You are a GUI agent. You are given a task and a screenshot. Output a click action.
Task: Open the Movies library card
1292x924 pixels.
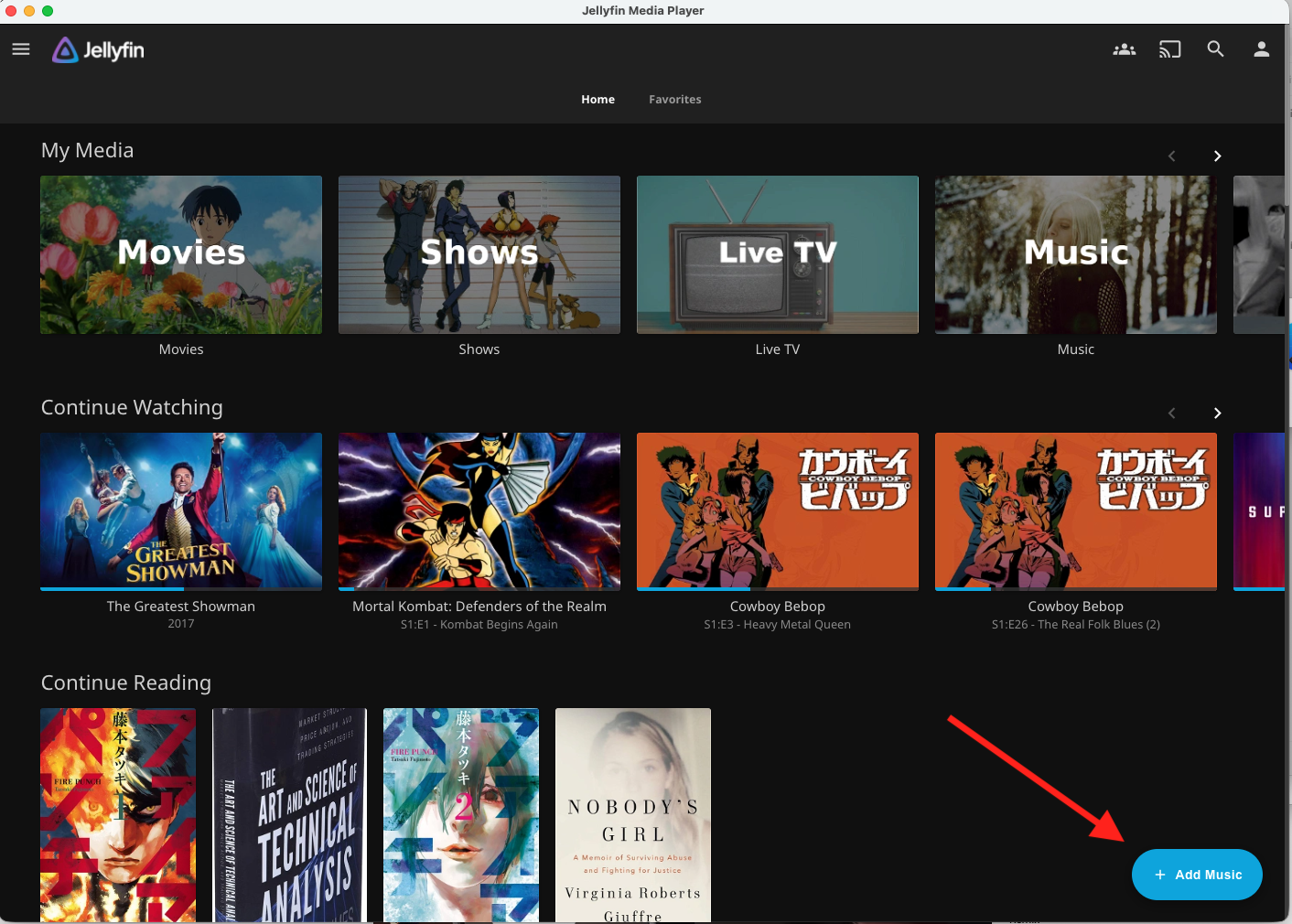tap(181, 254)
